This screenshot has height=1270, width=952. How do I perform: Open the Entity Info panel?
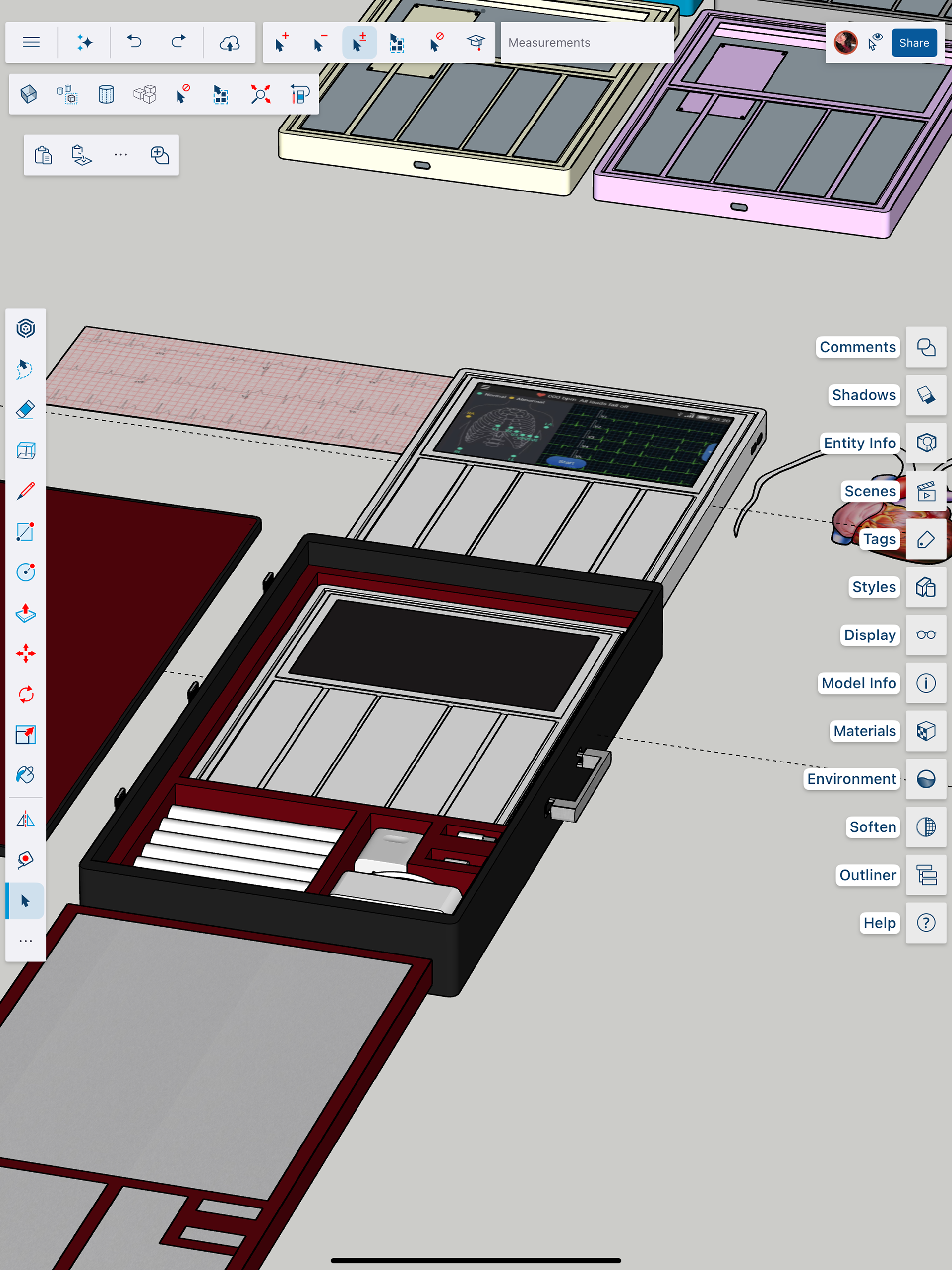point(926,443)
